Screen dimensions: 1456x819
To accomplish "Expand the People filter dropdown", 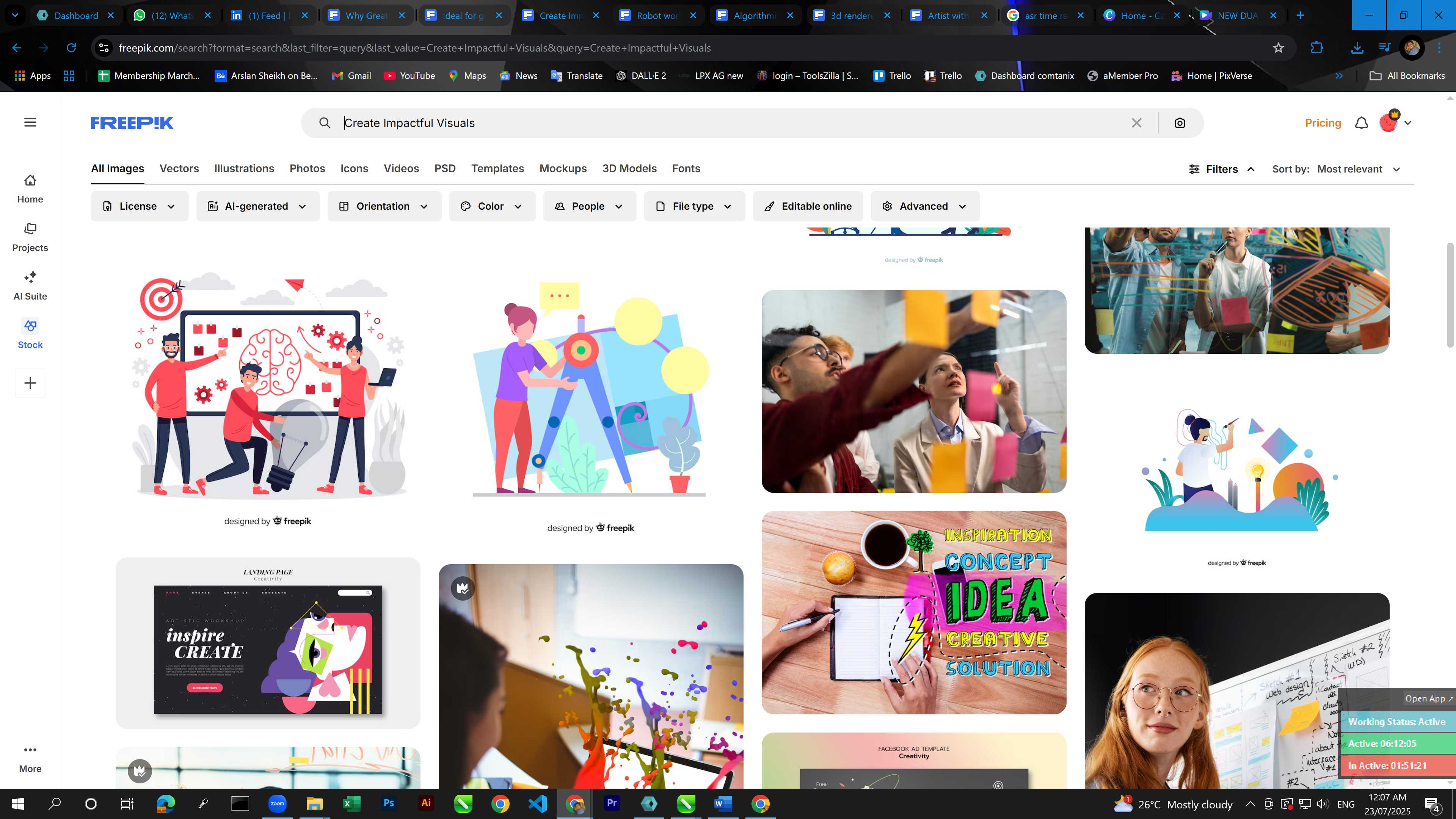I will 590,206.
